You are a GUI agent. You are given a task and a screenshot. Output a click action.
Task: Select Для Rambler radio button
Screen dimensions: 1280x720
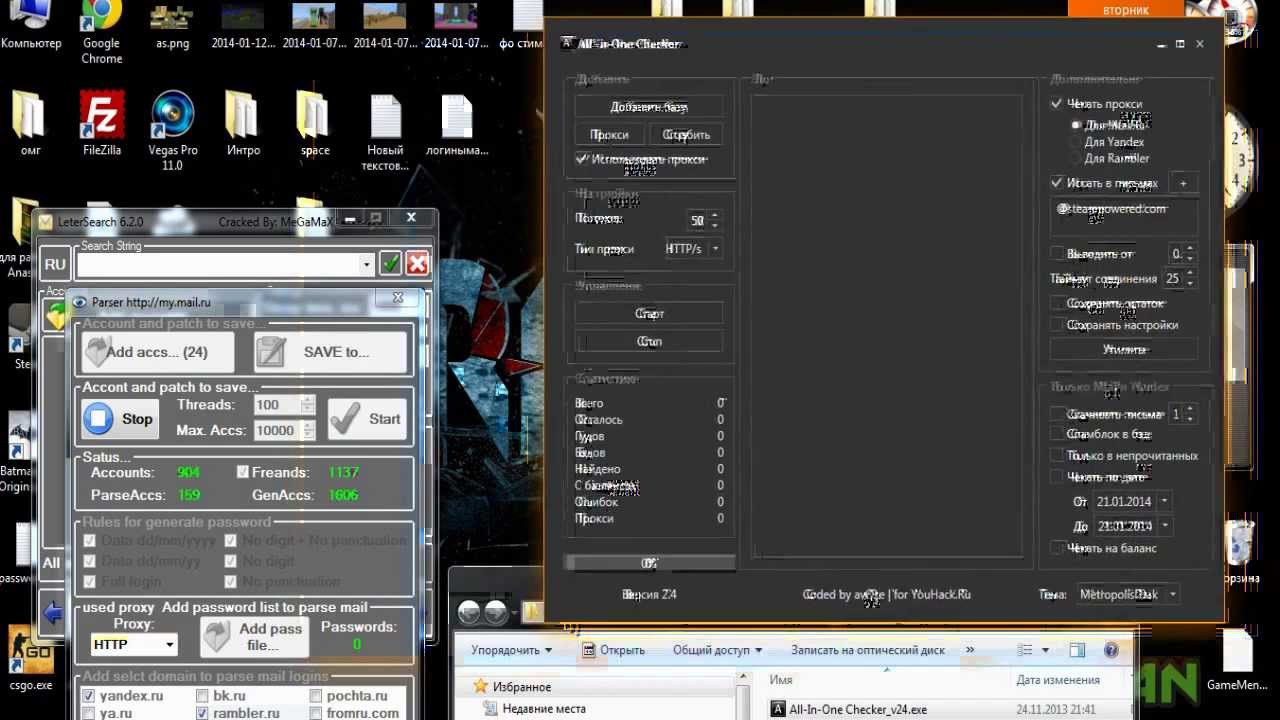click(1076, 158)
